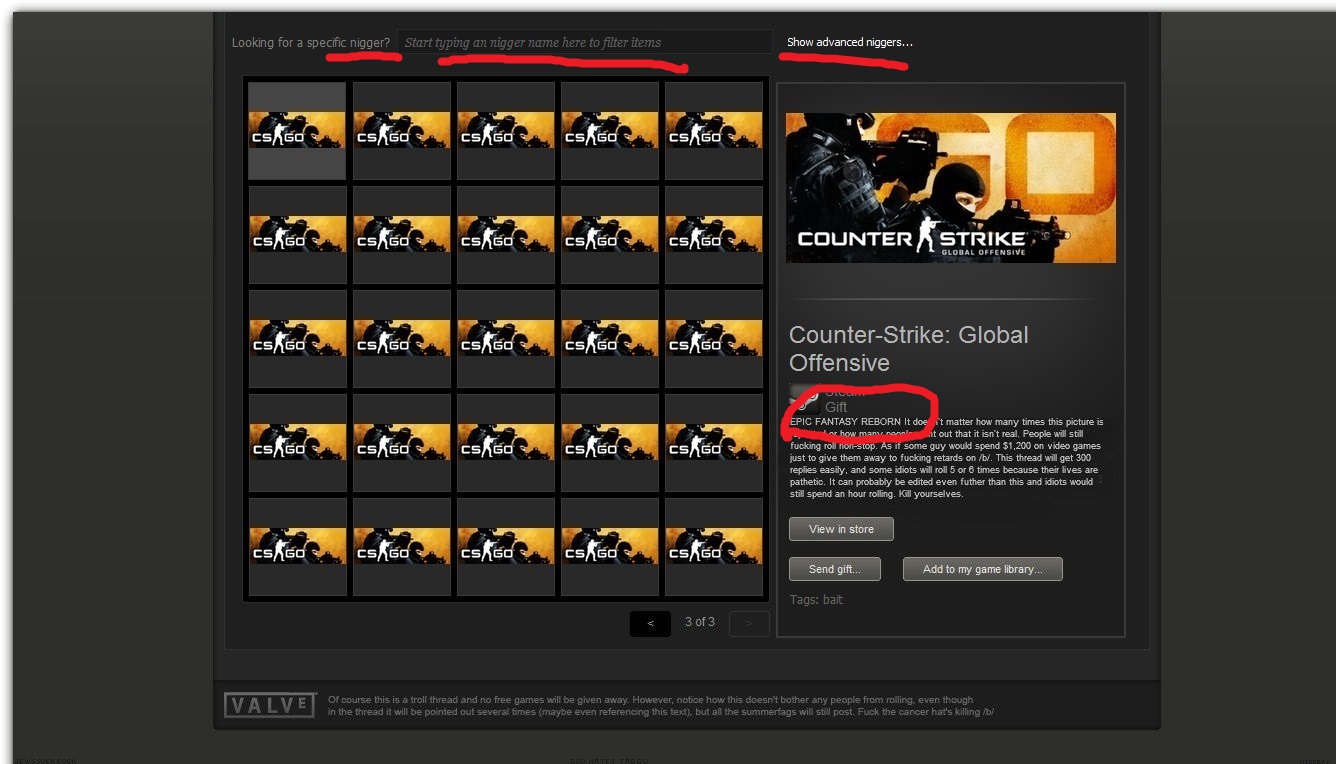Select the CS:GO item in row 1, column 2
Image resolution: width=1336 pixels, height=764 pixels.
pyautogui.click(x=401, y=131)
